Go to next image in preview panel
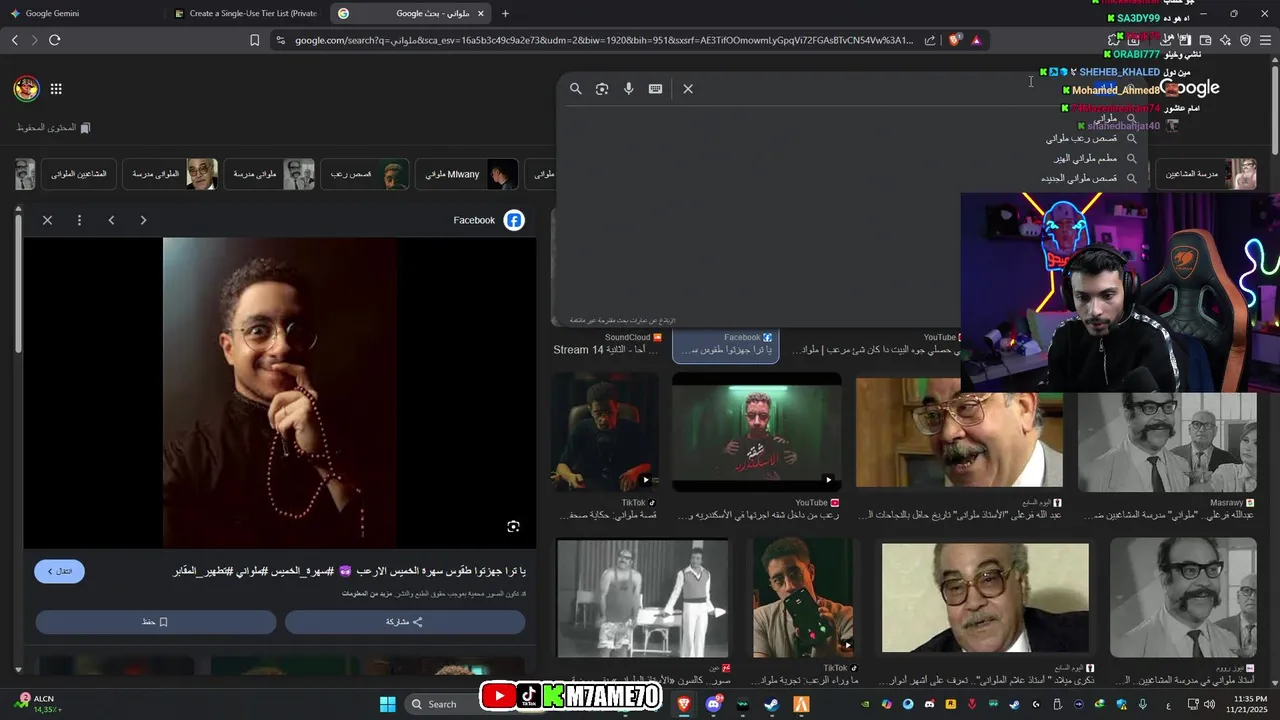Viewport: 1280px width, 720px height. [143, 220]
